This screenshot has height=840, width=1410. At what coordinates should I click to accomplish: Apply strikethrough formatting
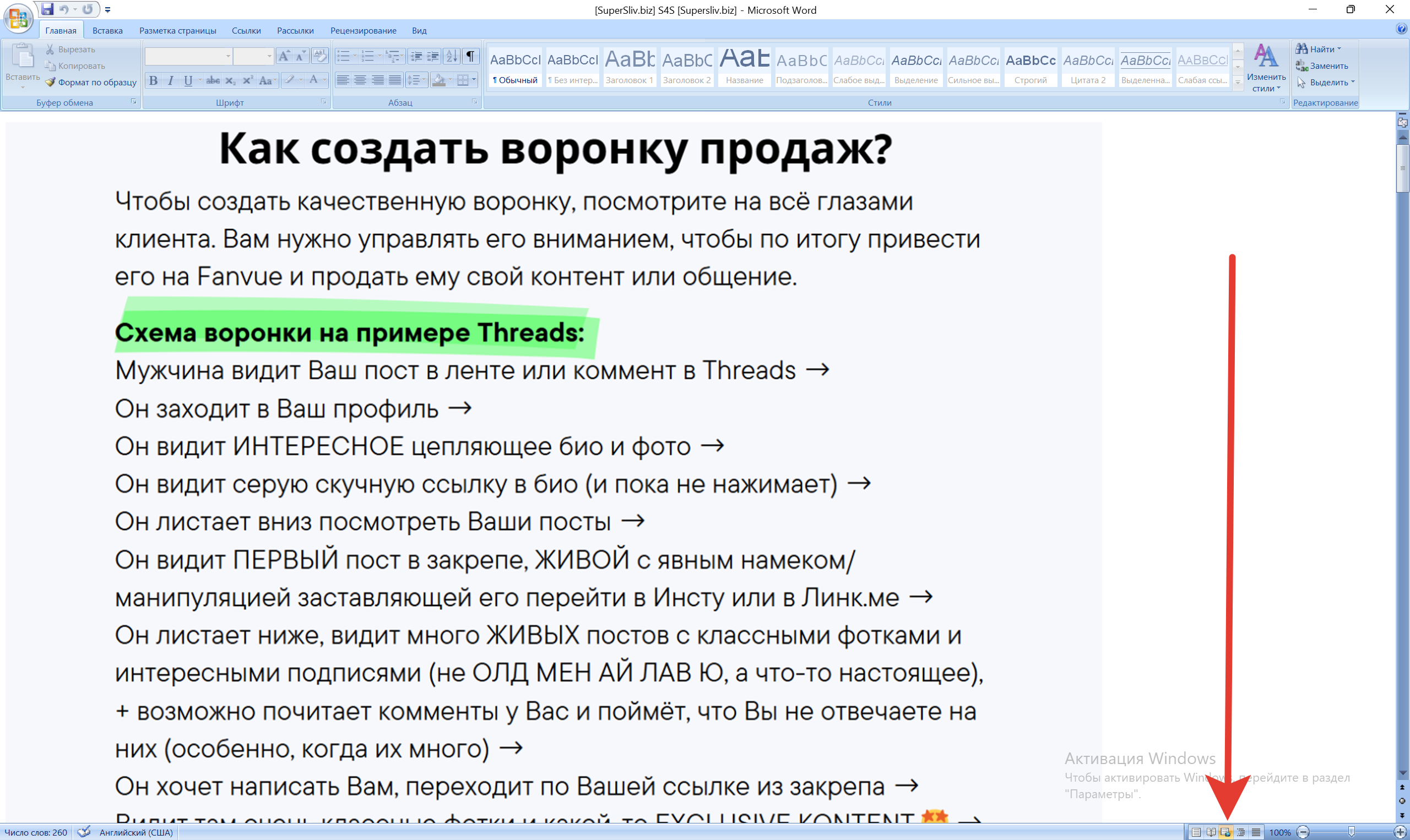pos(213,80)
